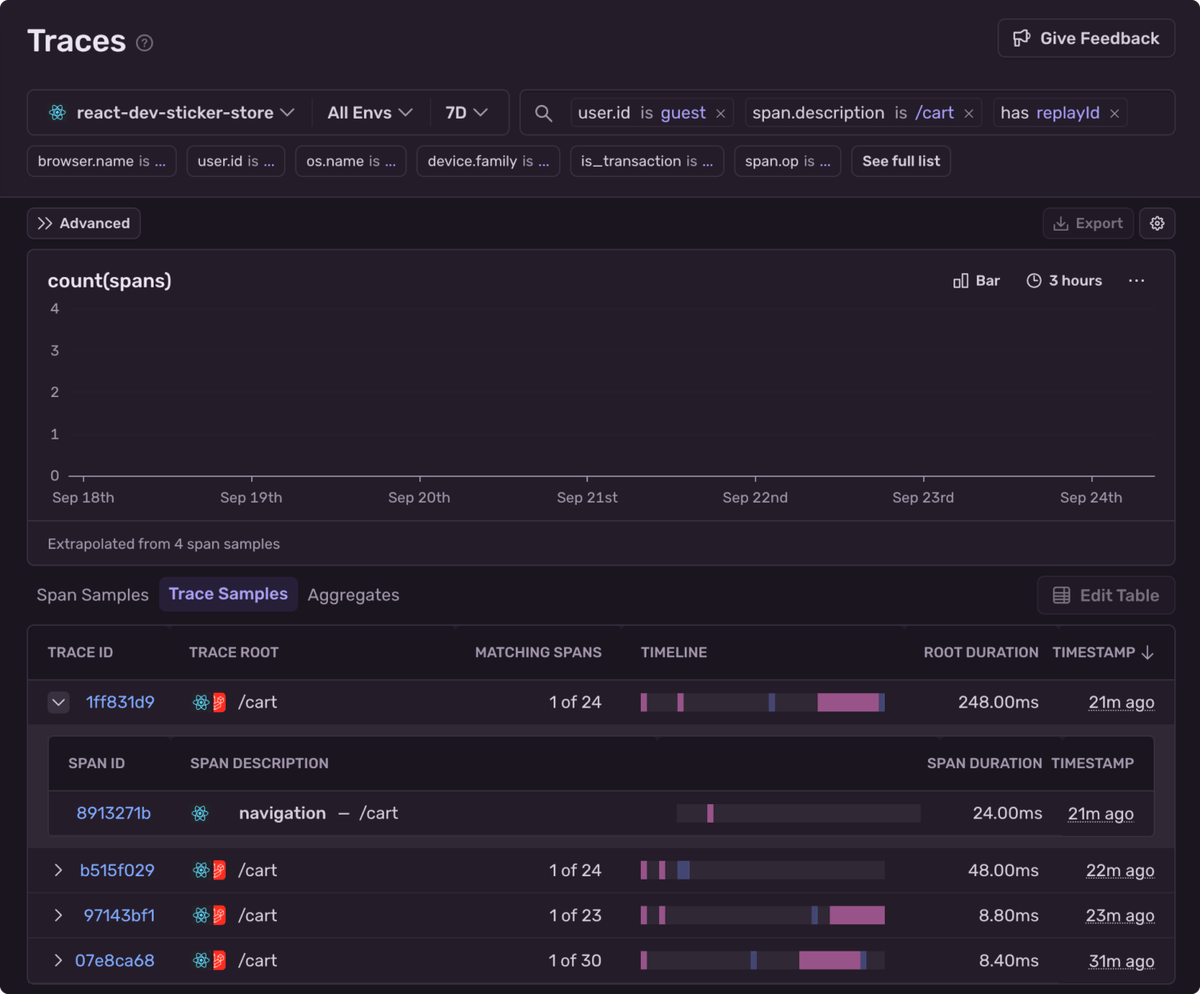Screen dimensions: 1200x994
Task: Open trace ID link 07e8ca68
Action: [x=114, y=960]
